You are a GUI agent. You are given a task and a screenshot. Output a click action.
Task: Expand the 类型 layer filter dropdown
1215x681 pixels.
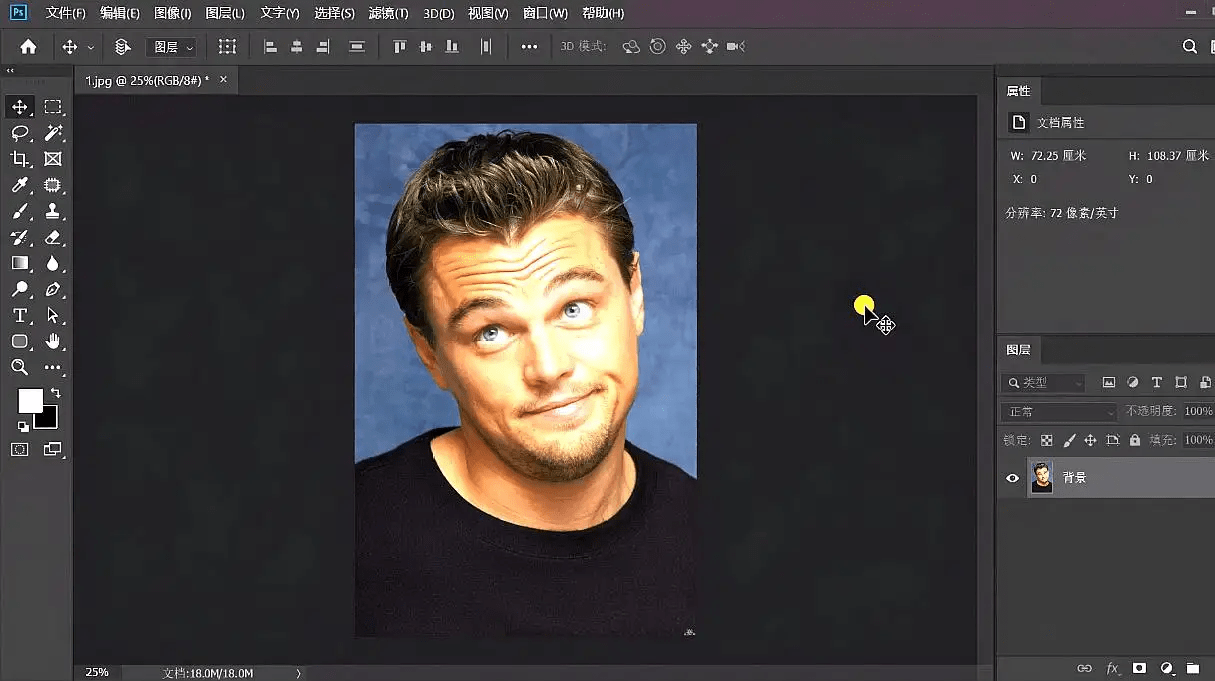(x=1044, y=383)
